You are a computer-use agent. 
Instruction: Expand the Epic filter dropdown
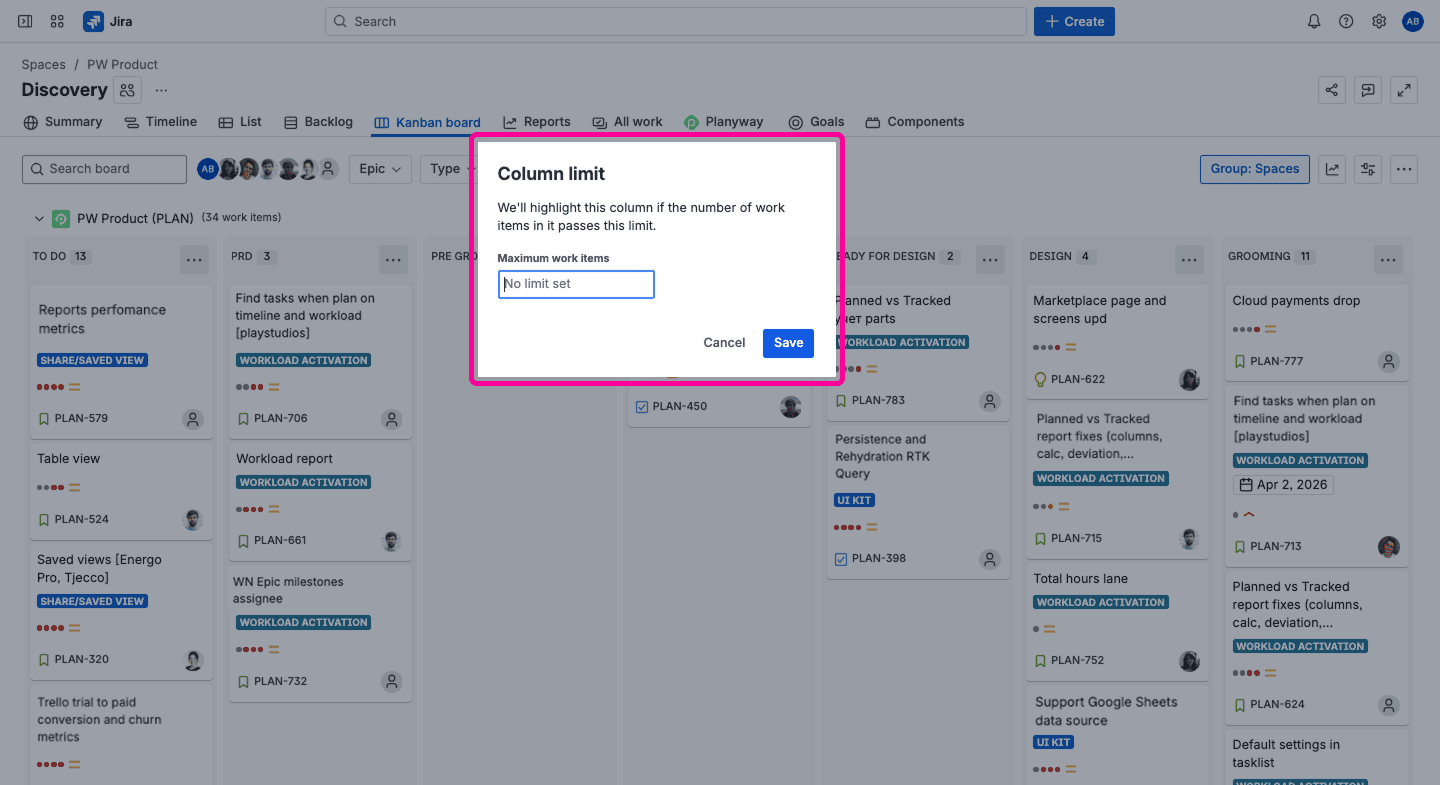click(x=380, y=169)
